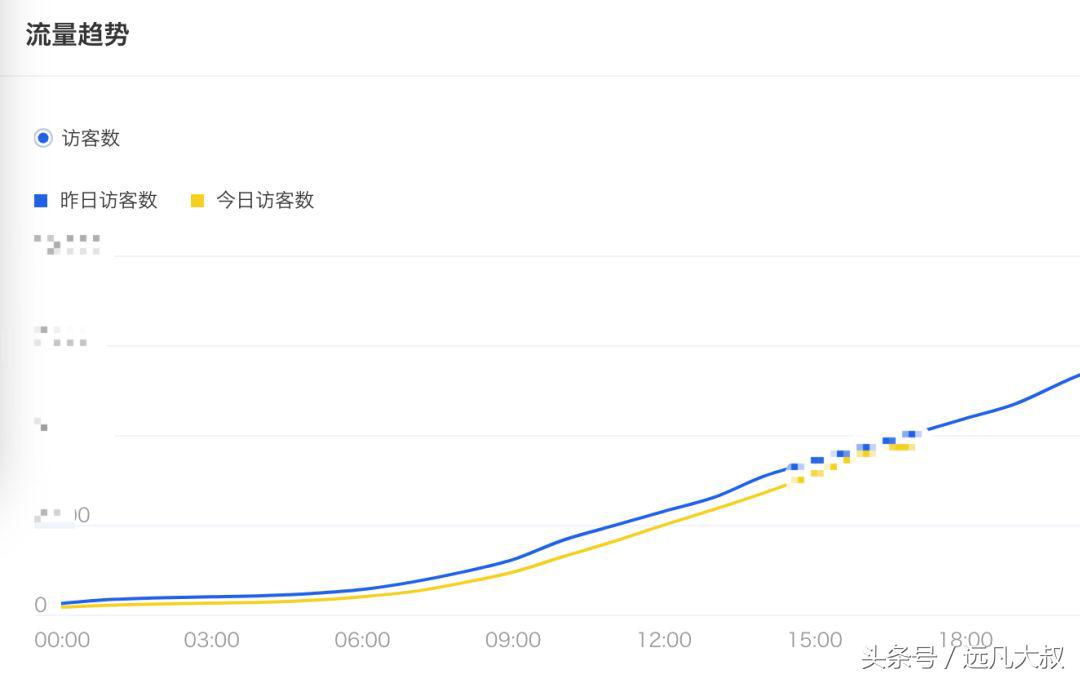
Task: Select the 00:00 x-axis time label
Action: [x=62, y=640]
